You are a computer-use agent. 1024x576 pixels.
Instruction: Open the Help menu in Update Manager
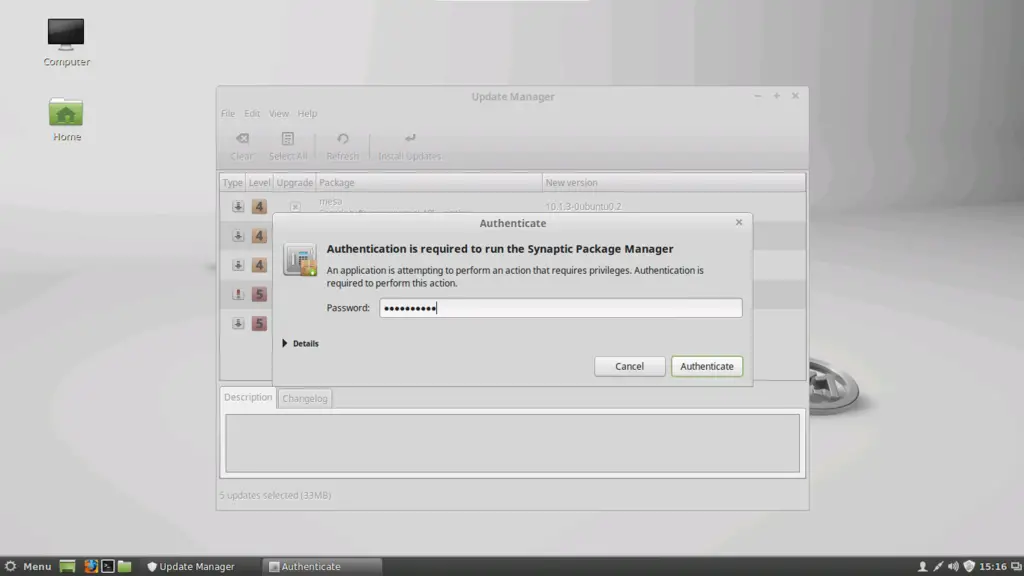click(307, 114)
